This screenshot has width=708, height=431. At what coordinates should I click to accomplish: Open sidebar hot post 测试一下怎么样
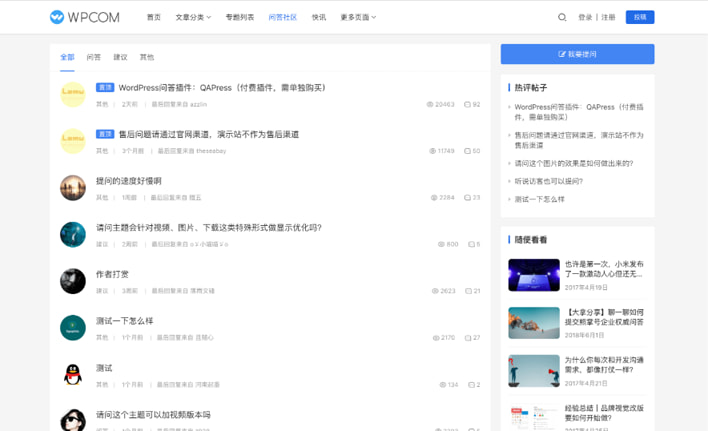pyautogui.click(x=540, y=199)
